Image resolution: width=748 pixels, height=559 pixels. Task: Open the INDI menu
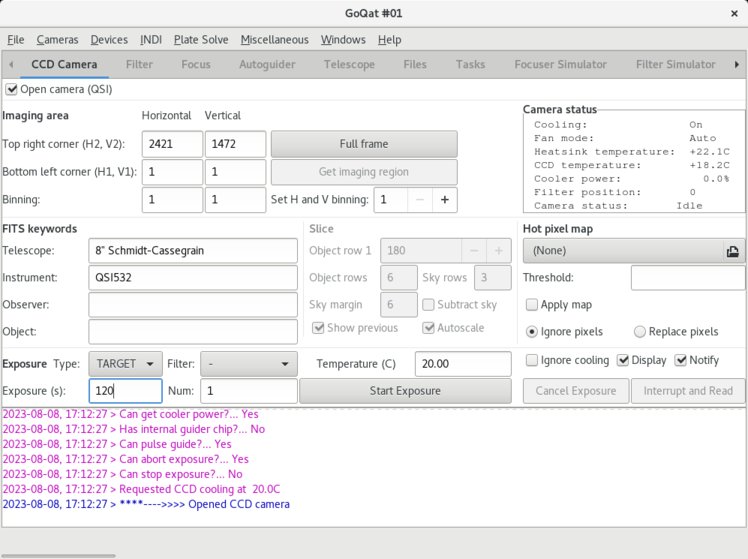(x=151, y=40)
